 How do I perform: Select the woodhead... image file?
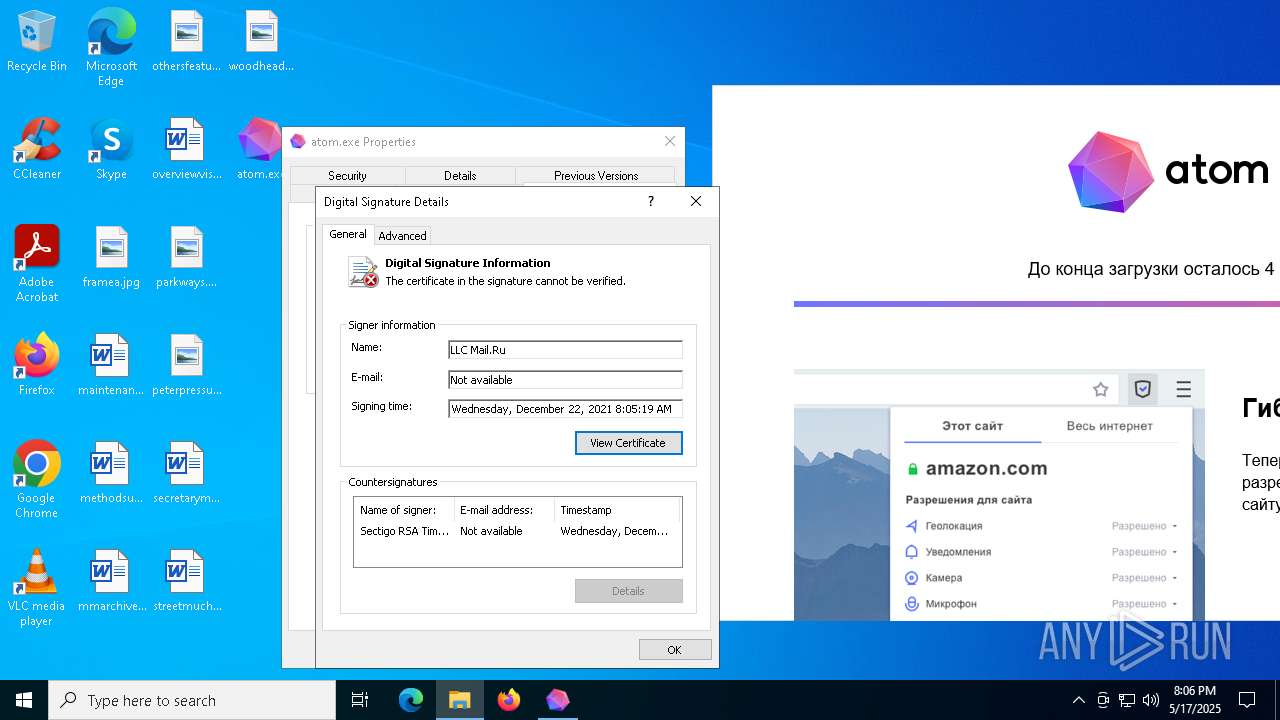pos(261,42)
